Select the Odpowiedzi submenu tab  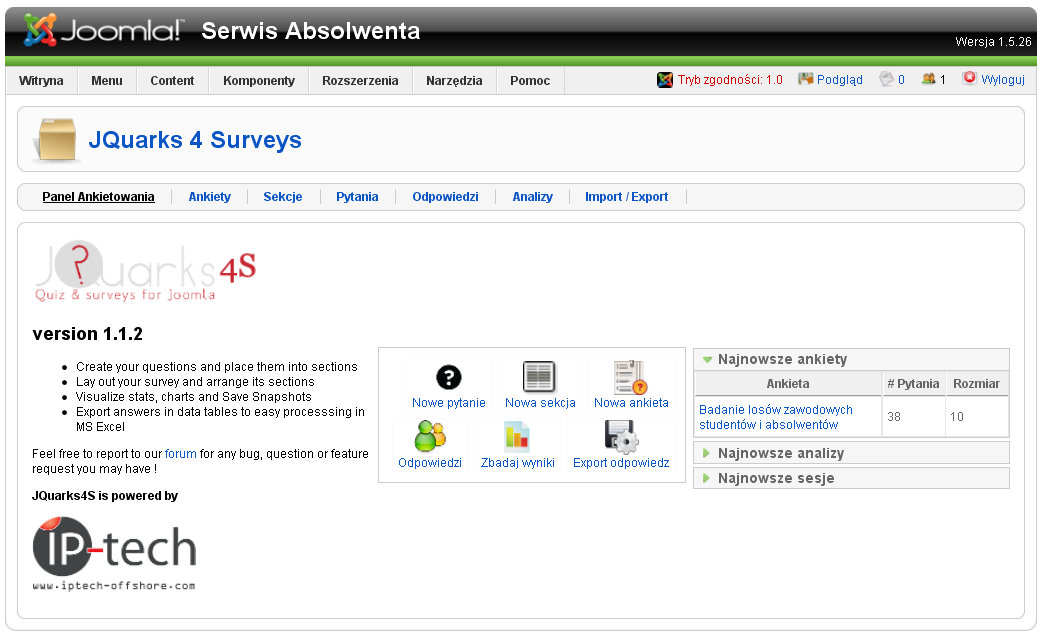[x=445, y=197]
